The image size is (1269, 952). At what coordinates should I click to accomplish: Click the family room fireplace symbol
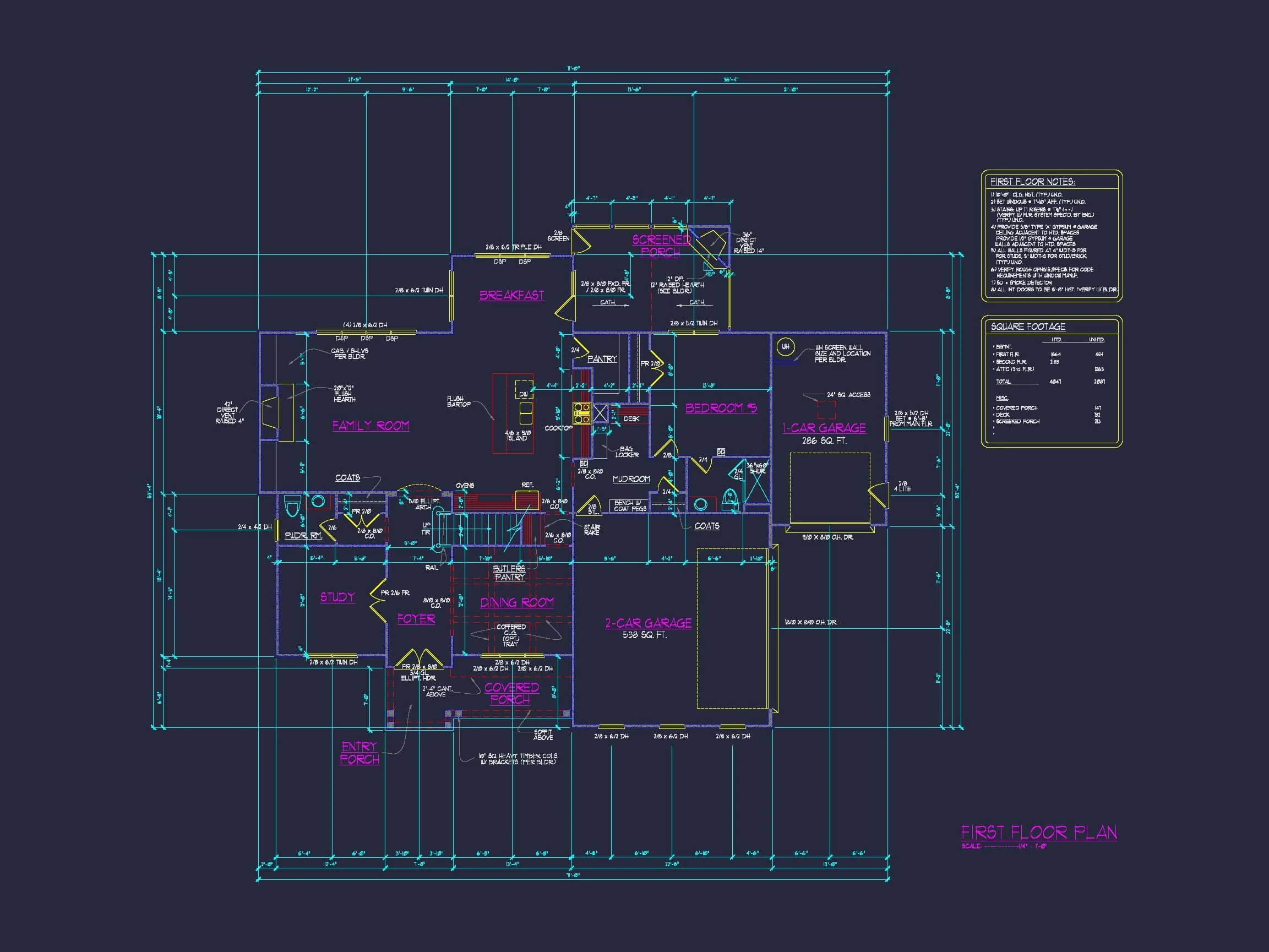pos(270,412)
